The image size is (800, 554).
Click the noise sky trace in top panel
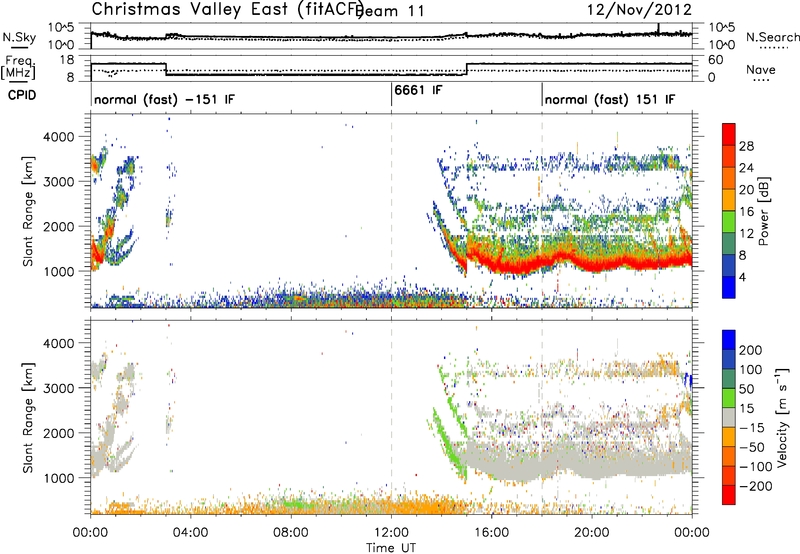pos(391,37)
